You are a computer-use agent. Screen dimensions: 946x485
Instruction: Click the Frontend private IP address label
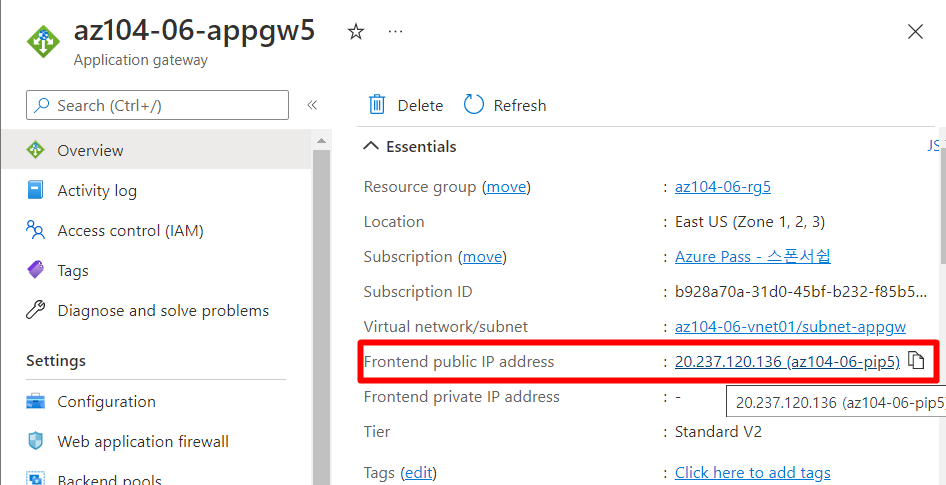click(462, 397)
